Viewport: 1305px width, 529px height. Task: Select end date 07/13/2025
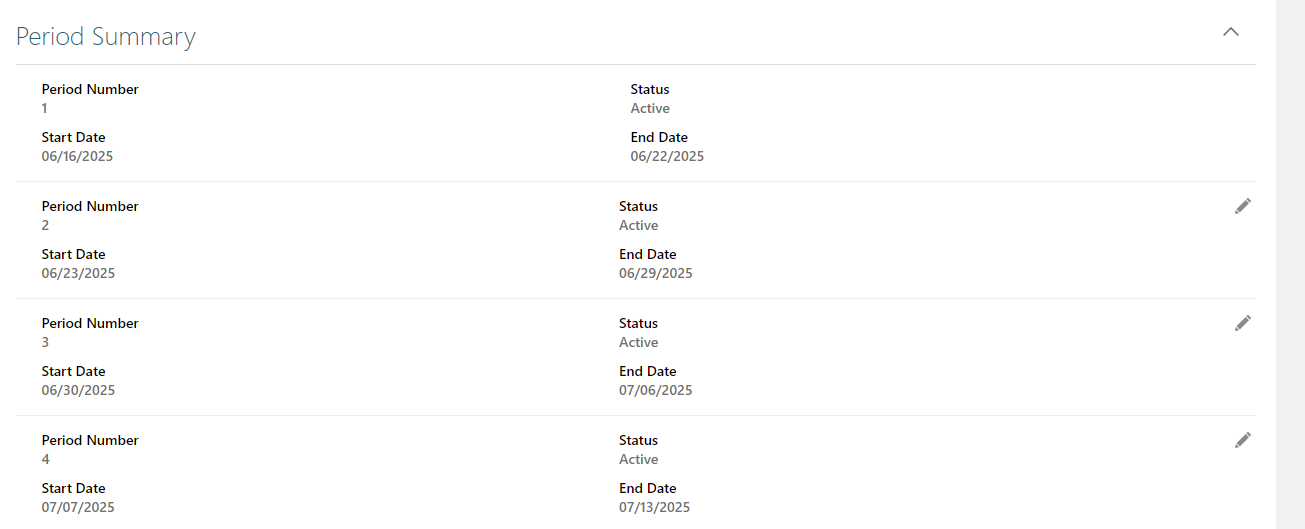[x=655, y=507]
